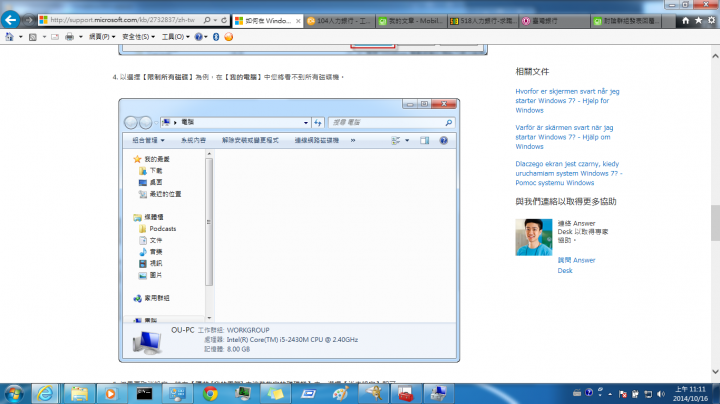The image size is (720, 404).
Task: Open the 網頁(P) menu
Action: [102, 37]
